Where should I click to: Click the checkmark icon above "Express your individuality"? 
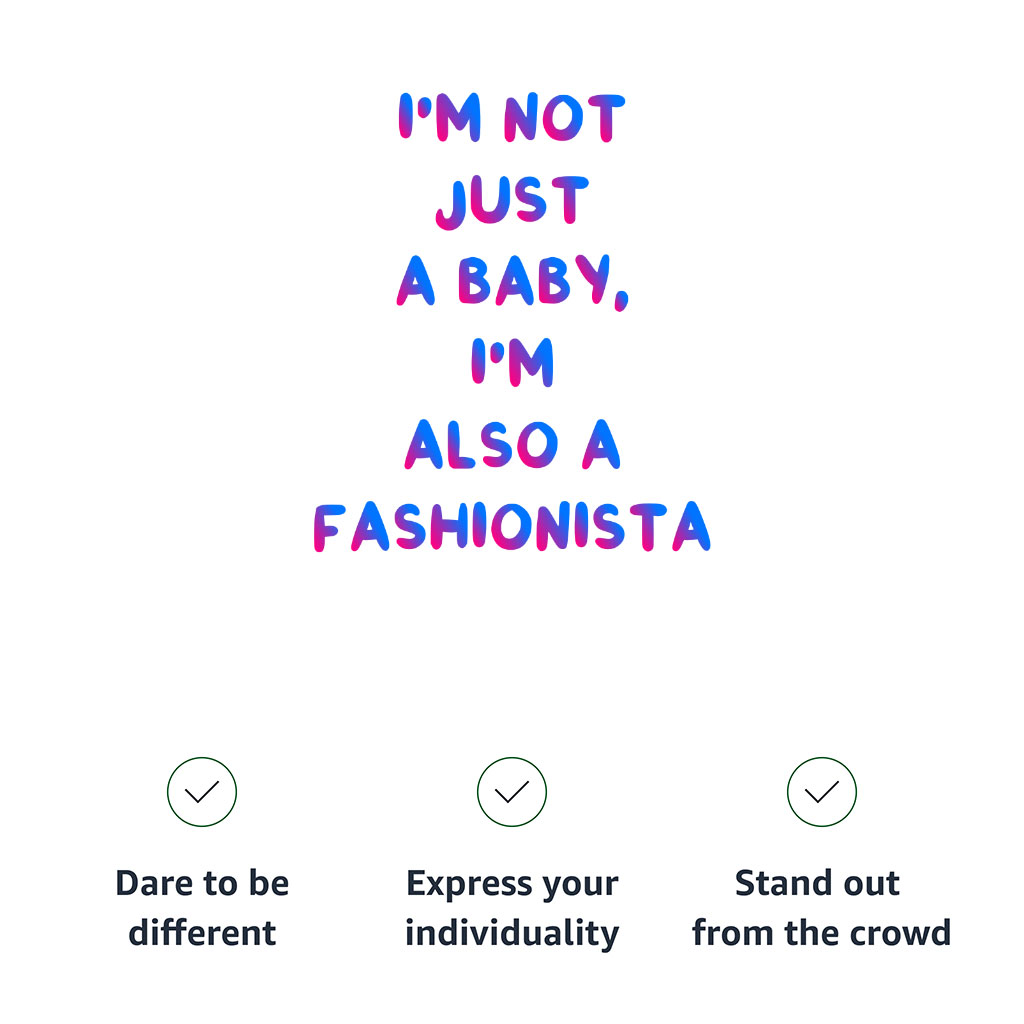coord(512,792)
